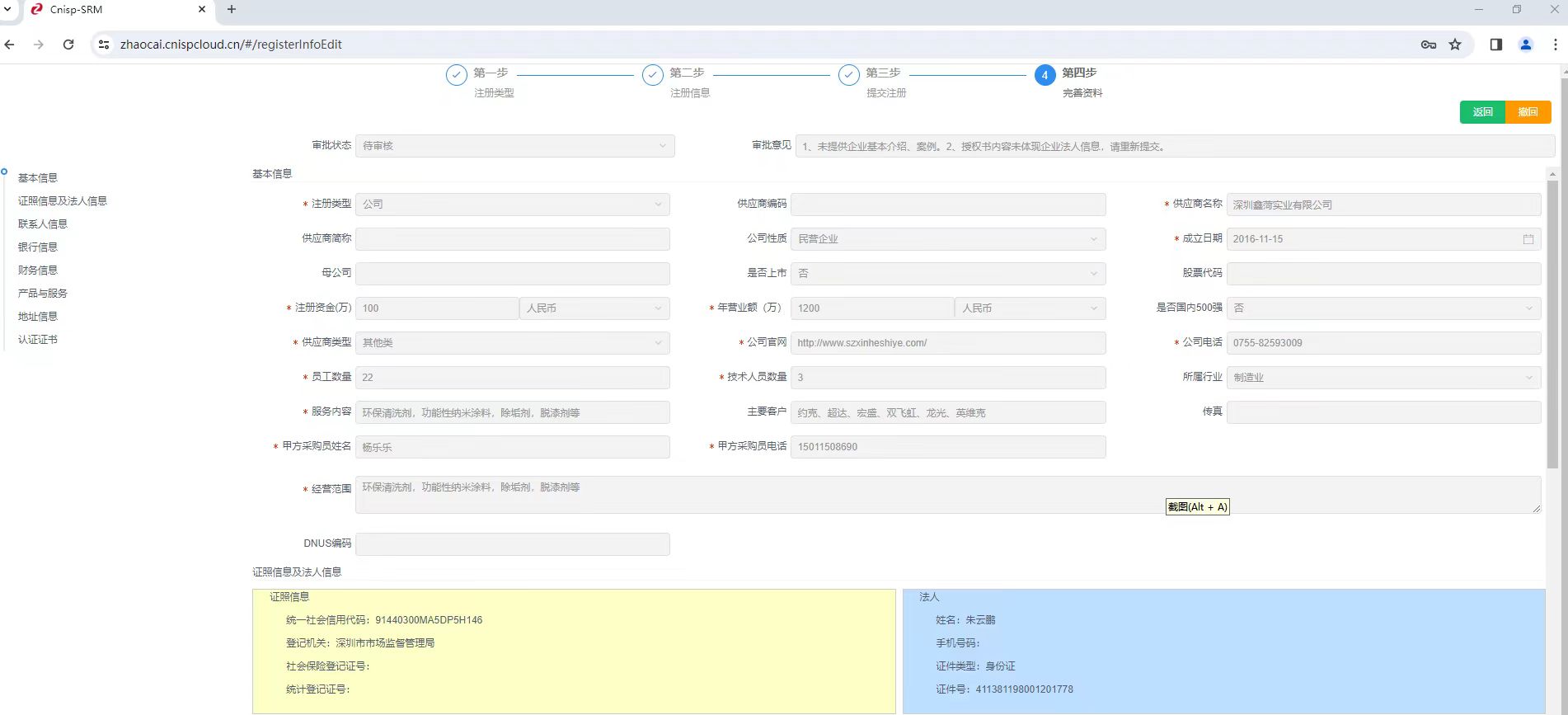Expand the 所属行业 dropdown
The image size is (1568, 715).
pos(1384,378)
